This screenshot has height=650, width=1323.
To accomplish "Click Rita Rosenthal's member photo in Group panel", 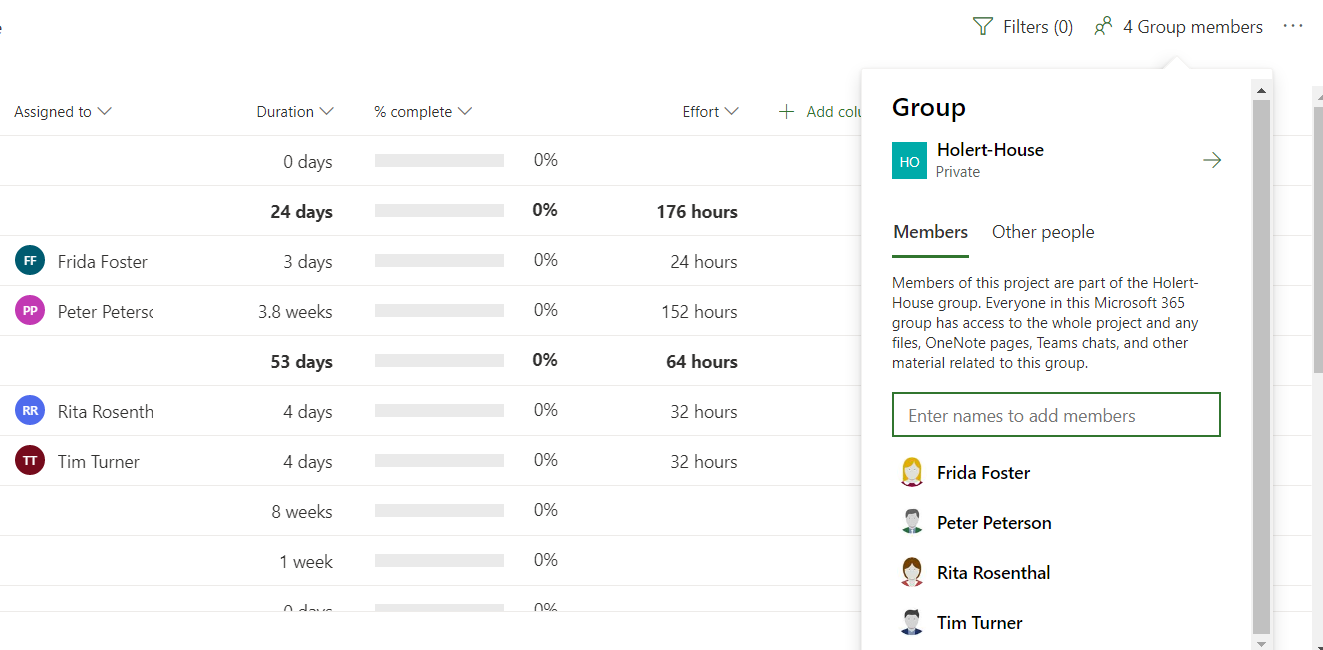I will tap(911, 572).
